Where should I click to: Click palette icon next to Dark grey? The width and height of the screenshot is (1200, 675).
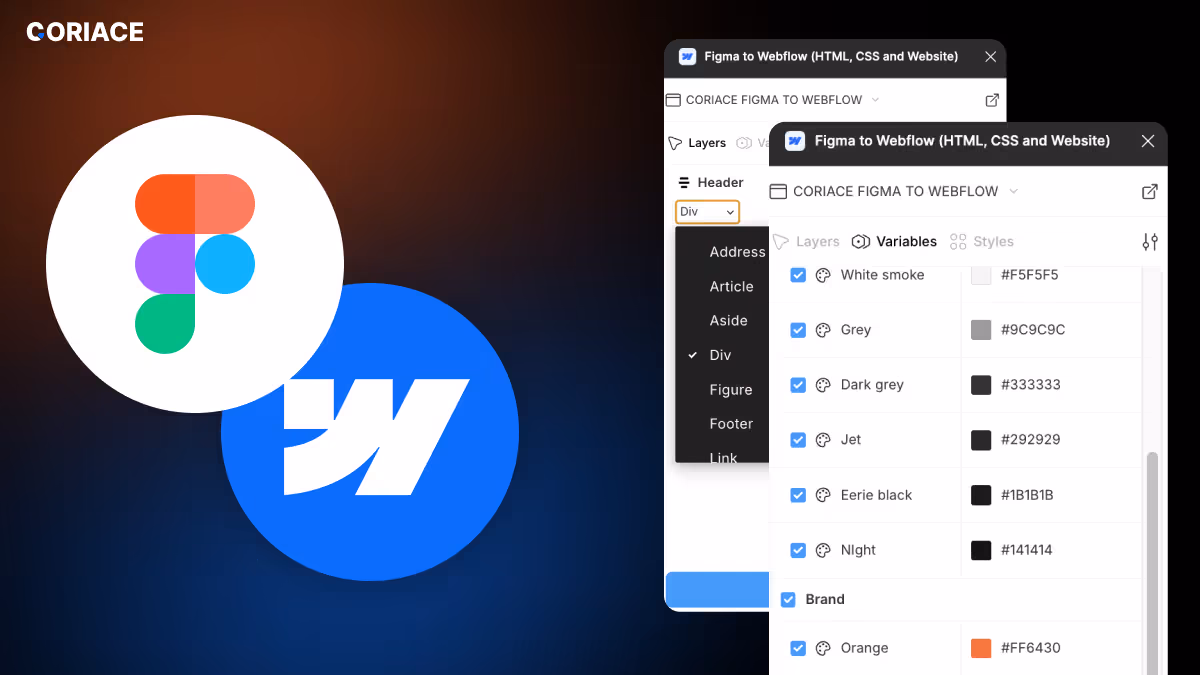[823, 385]
